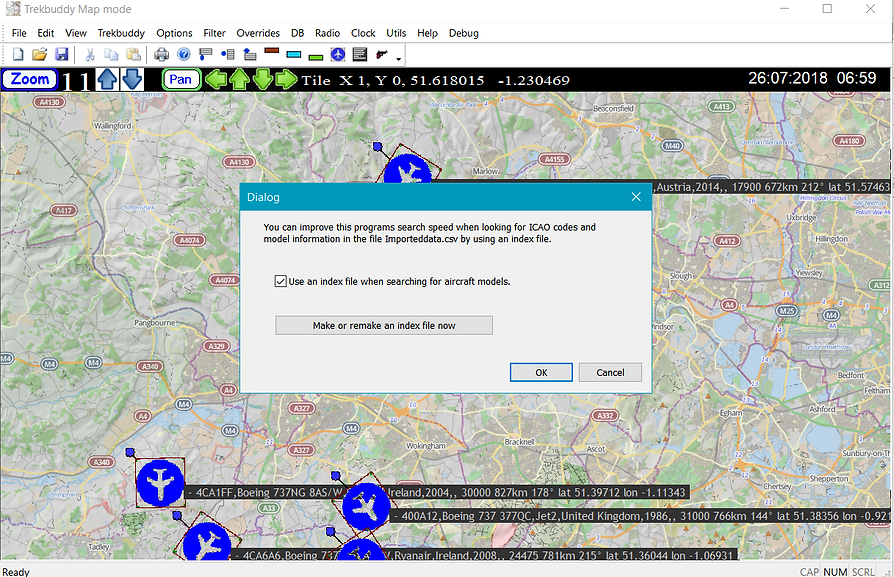
Task: Confirm the dialog with OK
Action: tap(541, 372)
